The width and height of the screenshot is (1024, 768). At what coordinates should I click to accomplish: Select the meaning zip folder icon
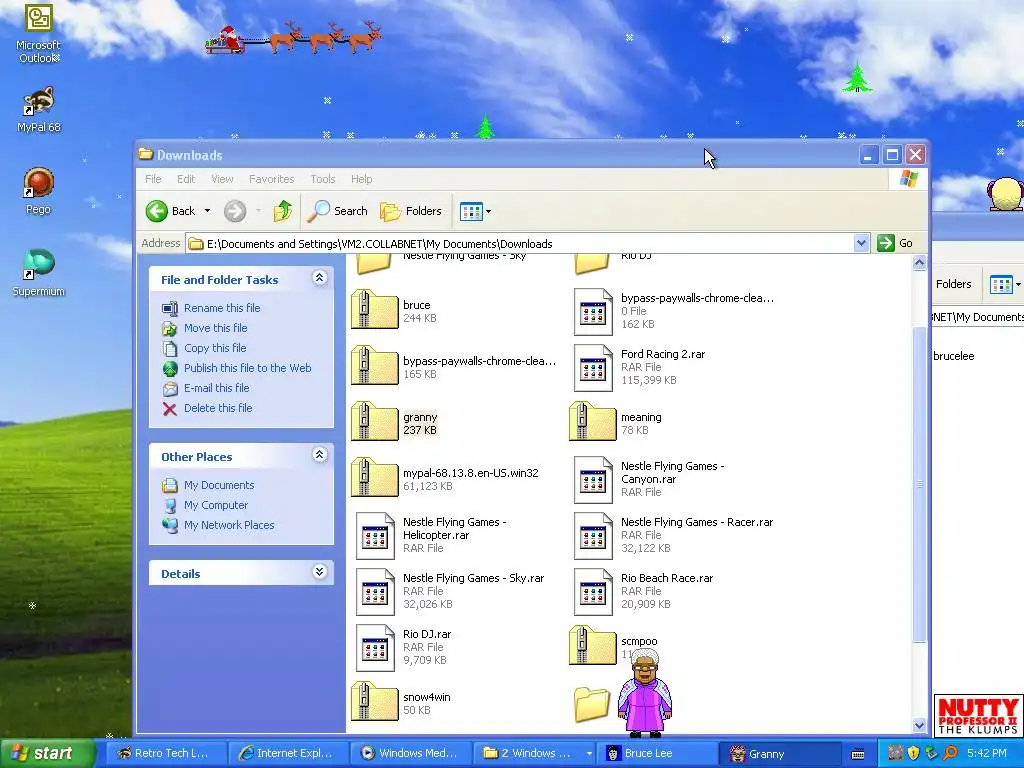tap(592, 423)
